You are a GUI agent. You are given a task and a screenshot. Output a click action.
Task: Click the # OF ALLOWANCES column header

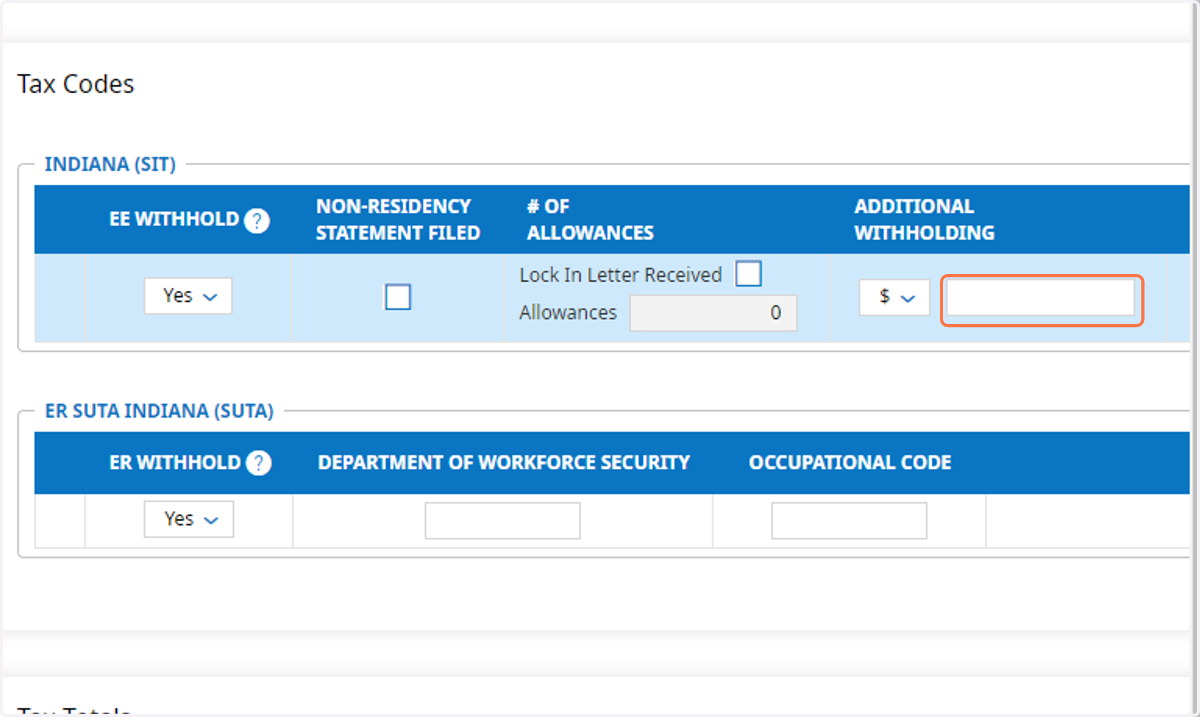coord(590,220)
